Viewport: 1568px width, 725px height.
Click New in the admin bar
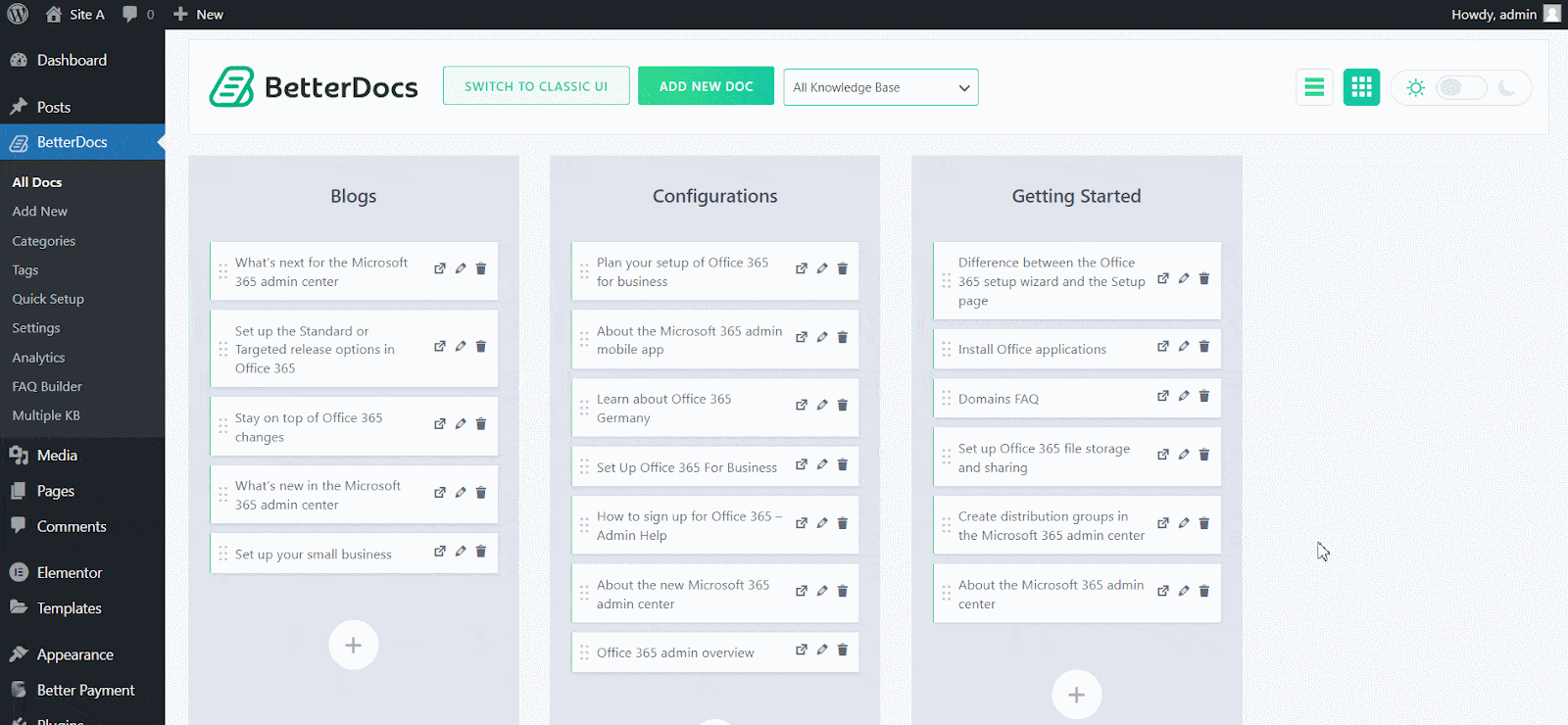click(x=198, y=14)
